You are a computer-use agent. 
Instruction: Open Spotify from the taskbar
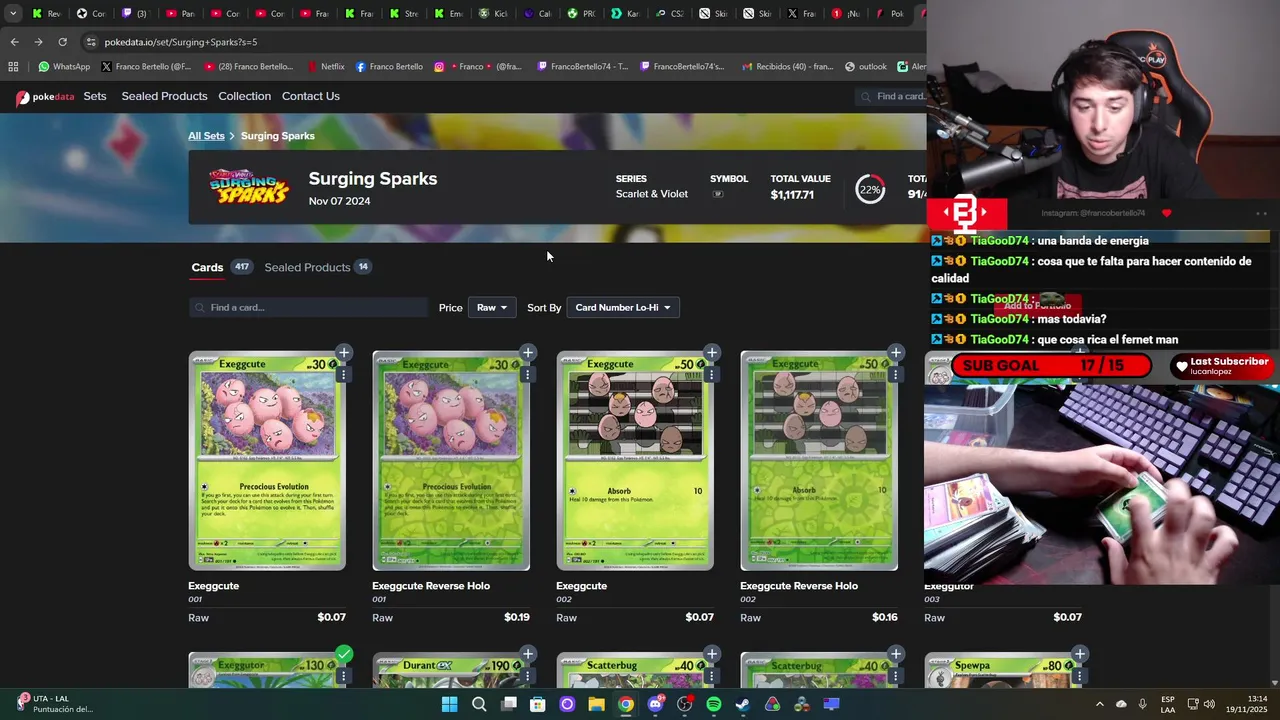click(713, 704)
